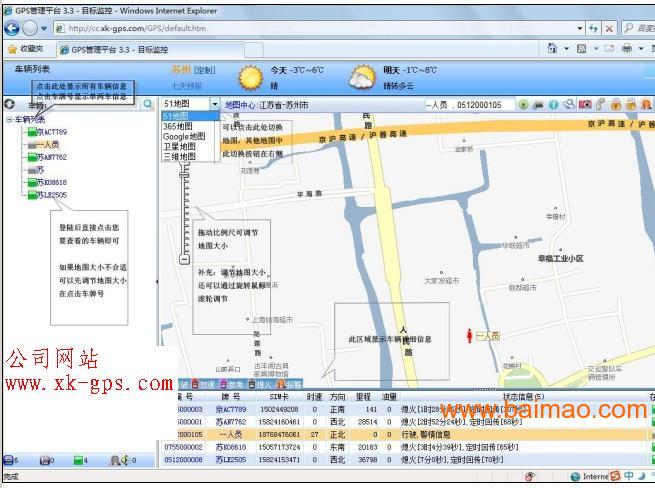Click the IE page refresh arrows button

pyautogui.click(x=593, y=28)
